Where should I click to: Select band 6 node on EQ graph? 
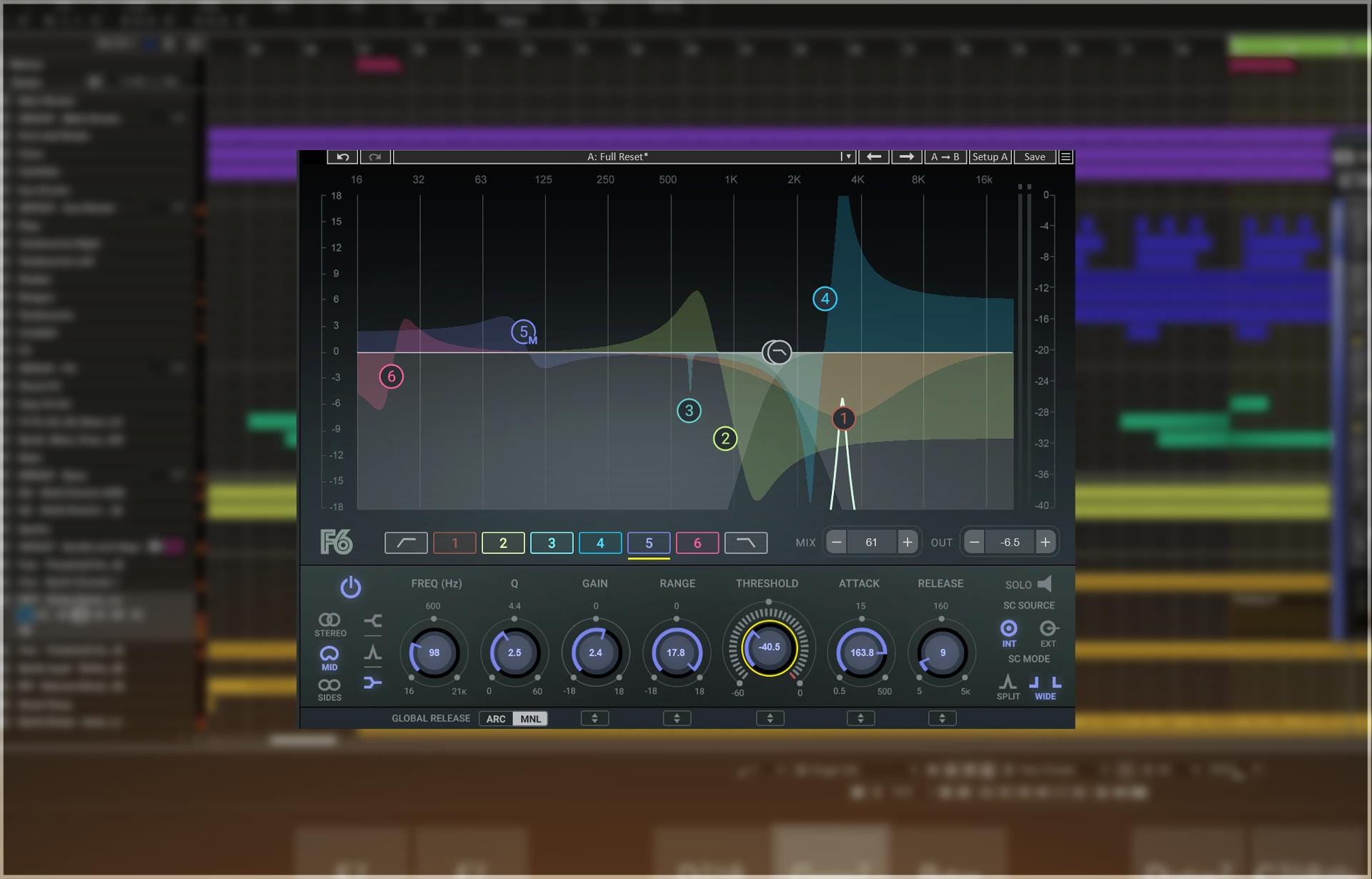point(391,376)
